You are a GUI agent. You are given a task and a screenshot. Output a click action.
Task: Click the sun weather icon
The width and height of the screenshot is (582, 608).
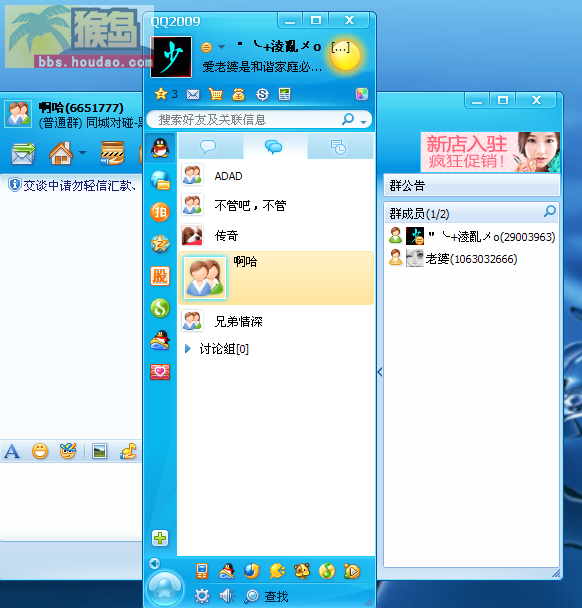coord(345,57)
